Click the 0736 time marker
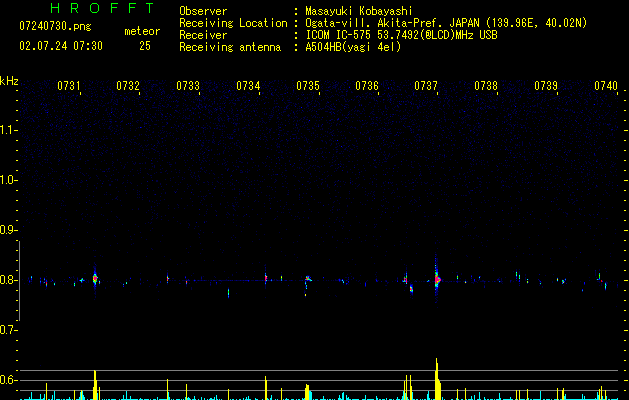The image size is (629, 400). click(367, 86)
